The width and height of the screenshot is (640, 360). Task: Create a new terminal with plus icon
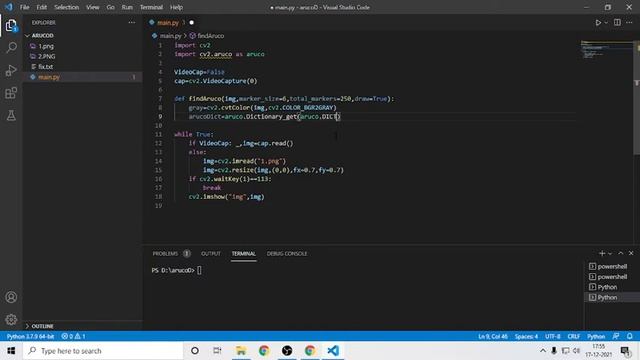(602, 253)
